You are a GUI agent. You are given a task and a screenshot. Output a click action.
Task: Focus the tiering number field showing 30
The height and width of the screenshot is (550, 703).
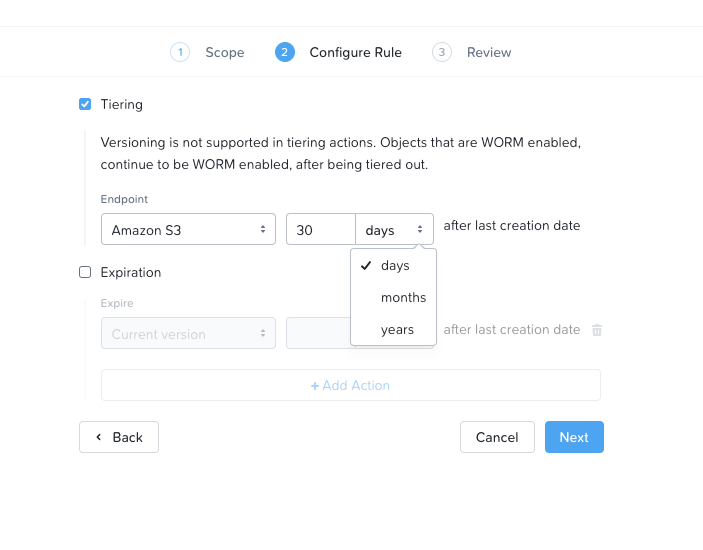pyautogui.click(x=321, y=229)
